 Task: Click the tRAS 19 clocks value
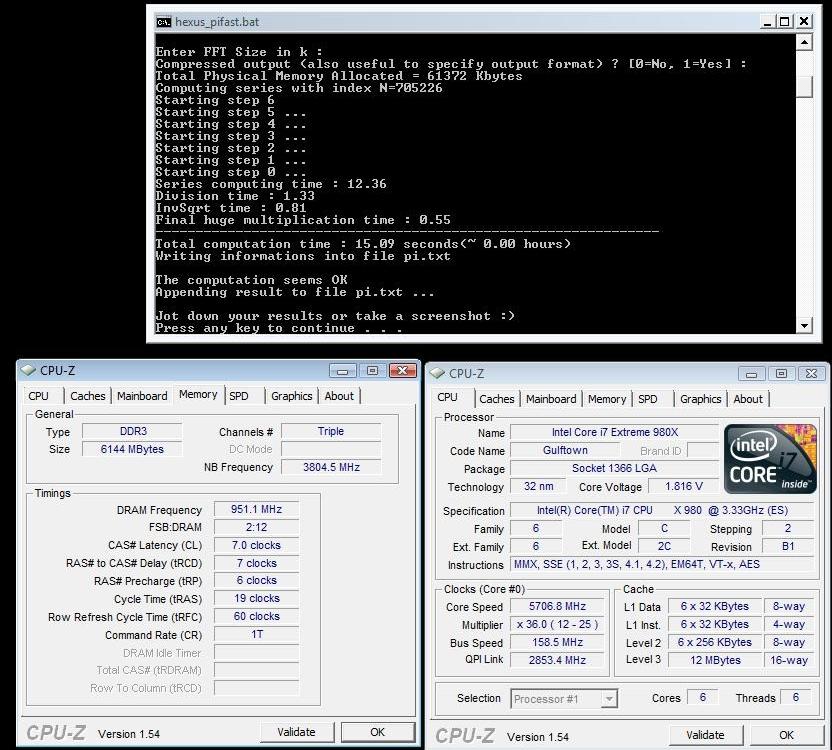tap(257, 598)
